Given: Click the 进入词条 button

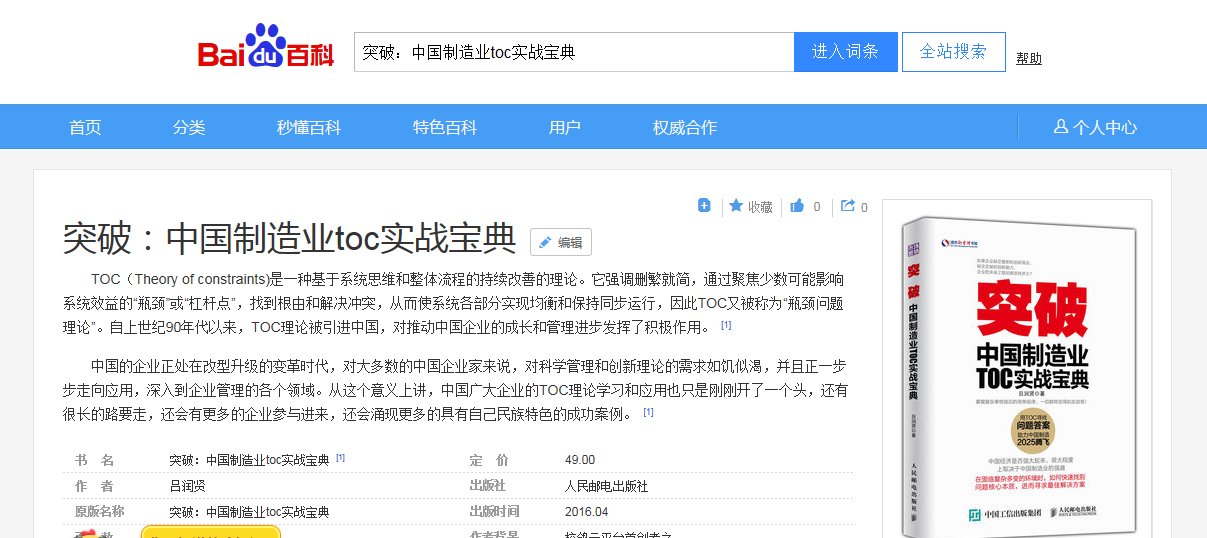Looking at the screenshot, I should 845,52.
